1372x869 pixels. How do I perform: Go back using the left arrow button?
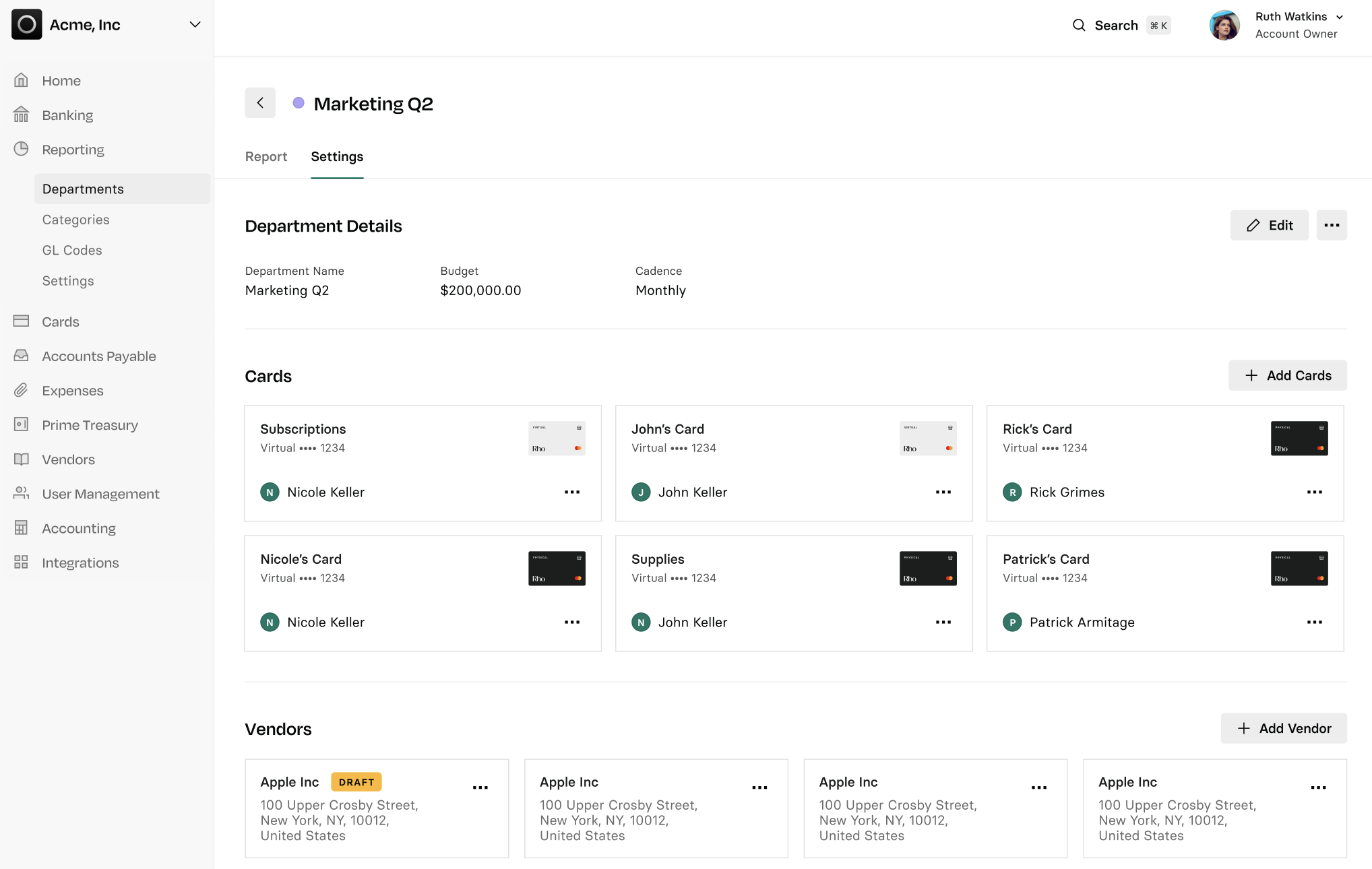point(260,103)
